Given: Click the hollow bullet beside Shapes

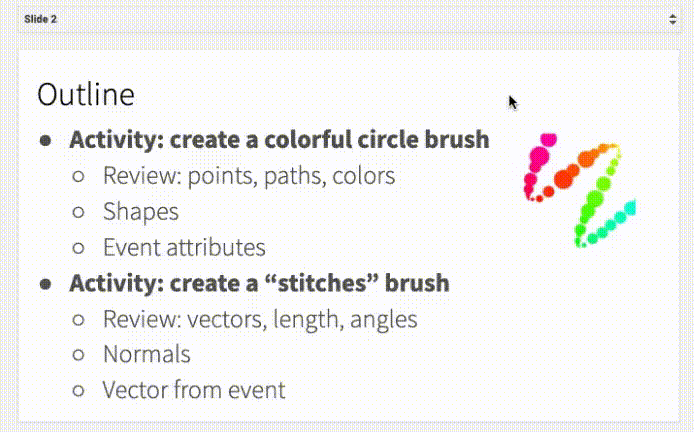Looking at the screenshot, I should coord(78,213).
